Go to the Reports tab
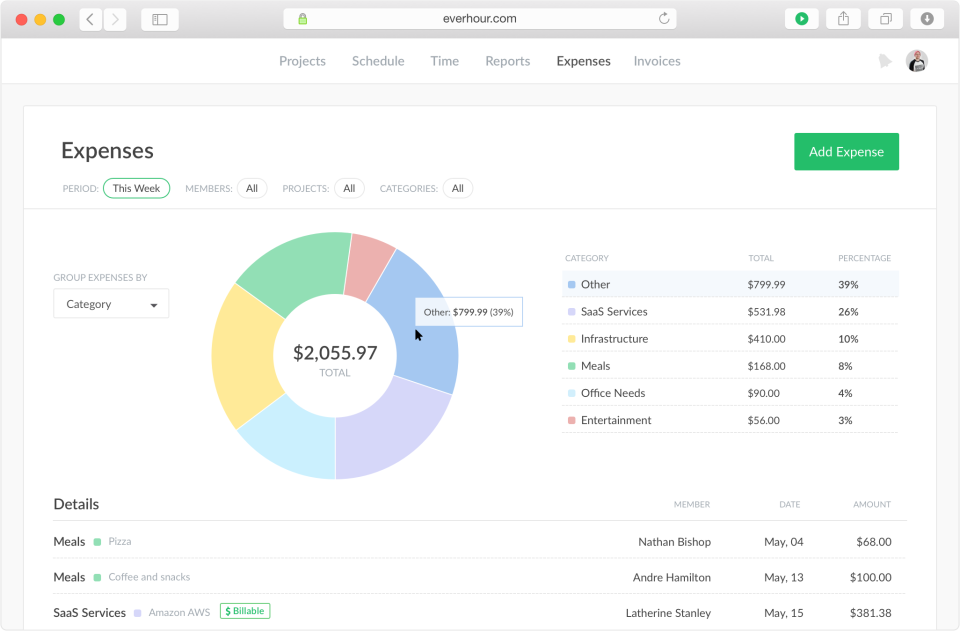960x631 pixels. [508, 61]
